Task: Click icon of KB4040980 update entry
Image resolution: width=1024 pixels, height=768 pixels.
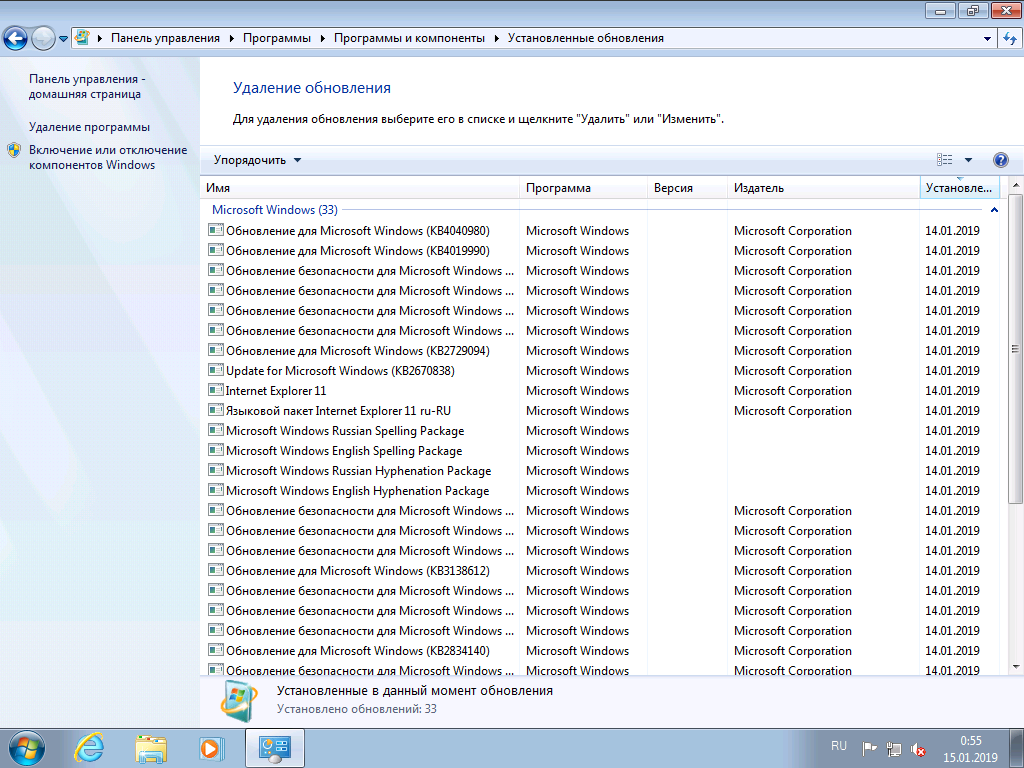Action: point(216,230)
